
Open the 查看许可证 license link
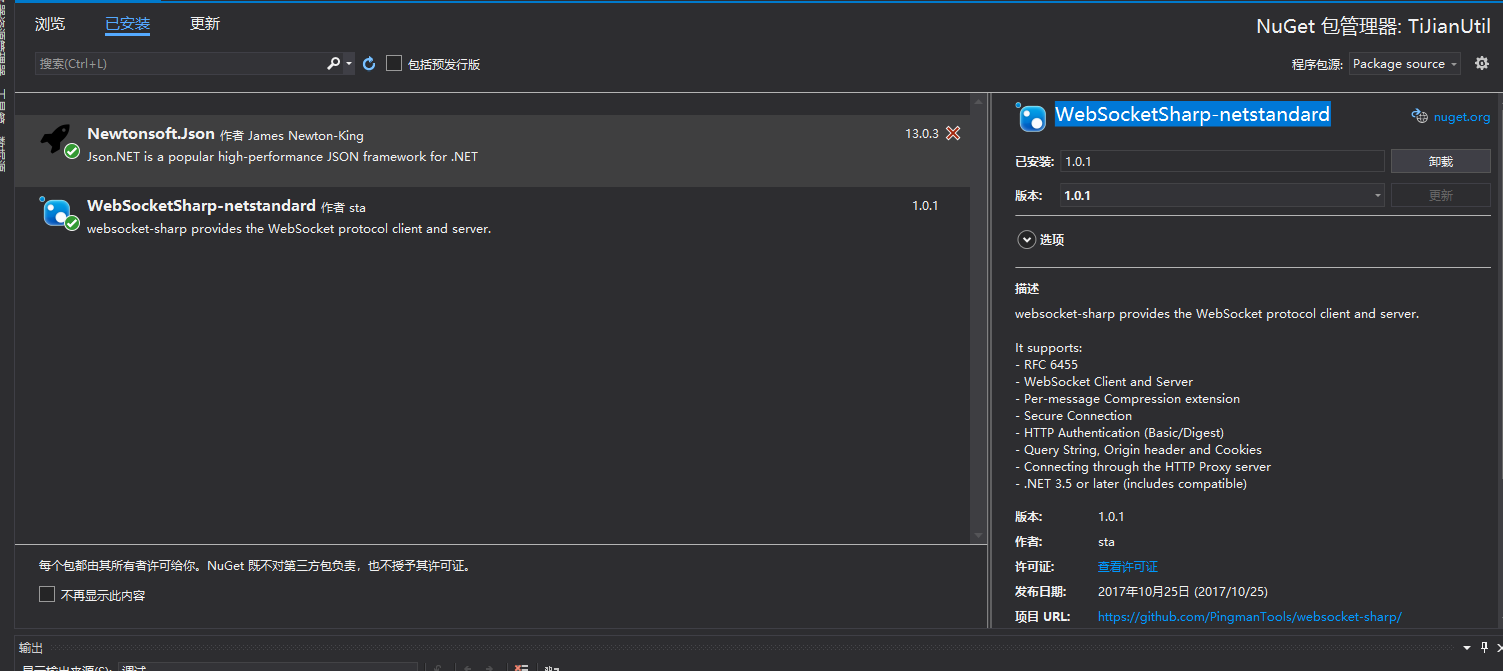click(1128, 566)
